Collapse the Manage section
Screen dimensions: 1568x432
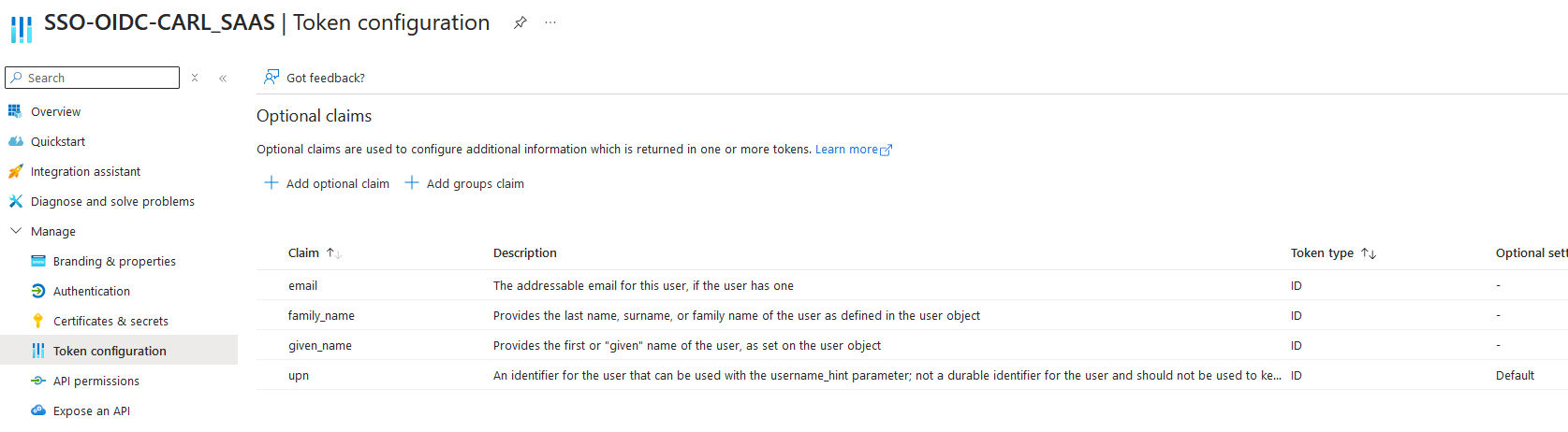tap(16, 231)
